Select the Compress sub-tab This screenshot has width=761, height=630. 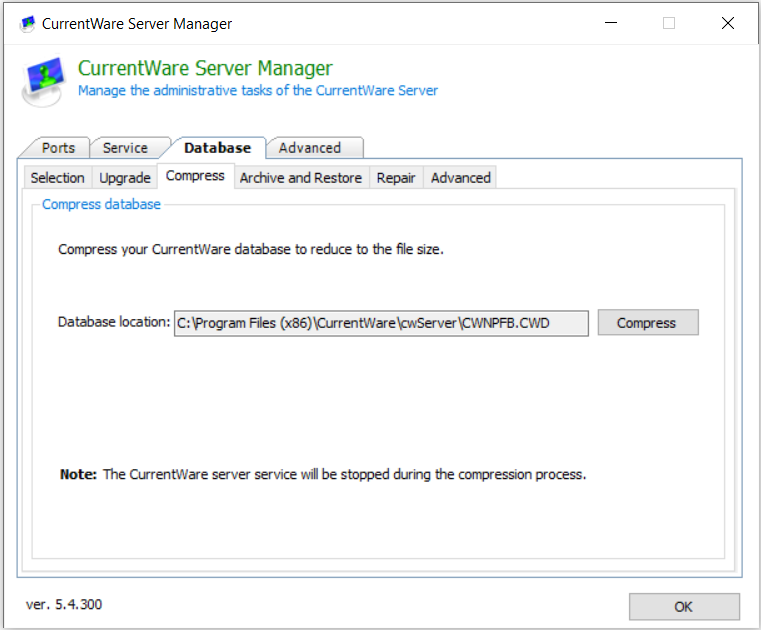click(x=195, y=176)
